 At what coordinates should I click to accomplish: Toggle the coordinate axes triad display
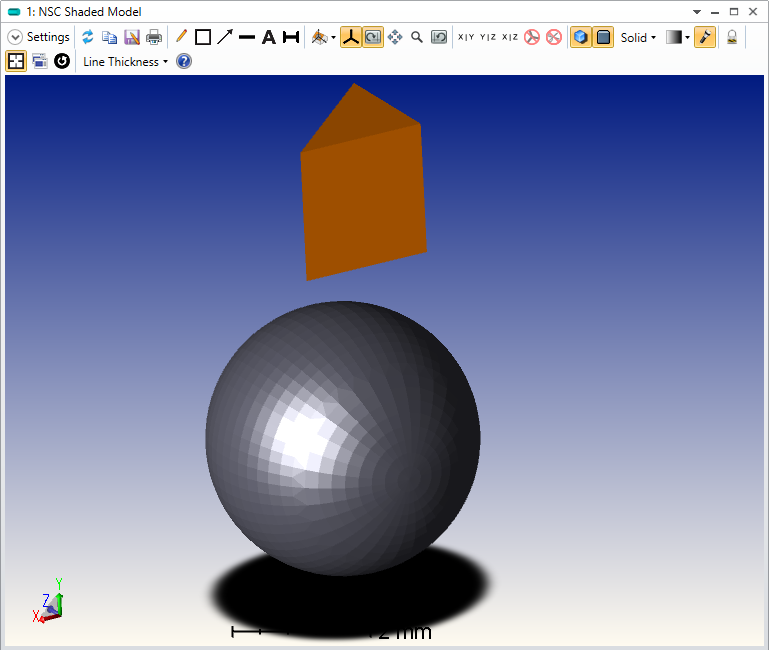tap(351, 37)
